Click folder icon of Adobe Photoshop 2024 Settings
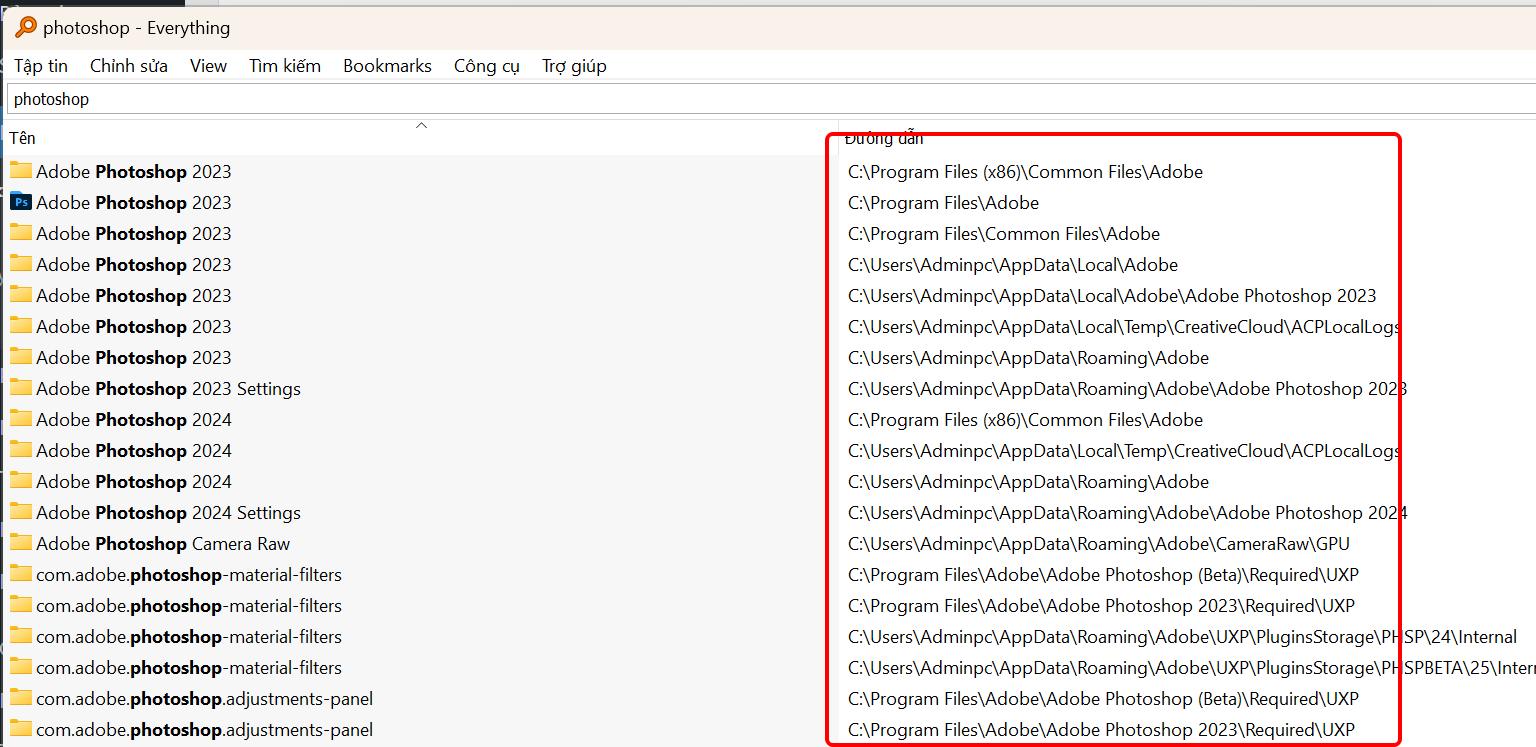The width and height of the screenshot is (1536, 747). pyautogui.click(x=21, y=512)
